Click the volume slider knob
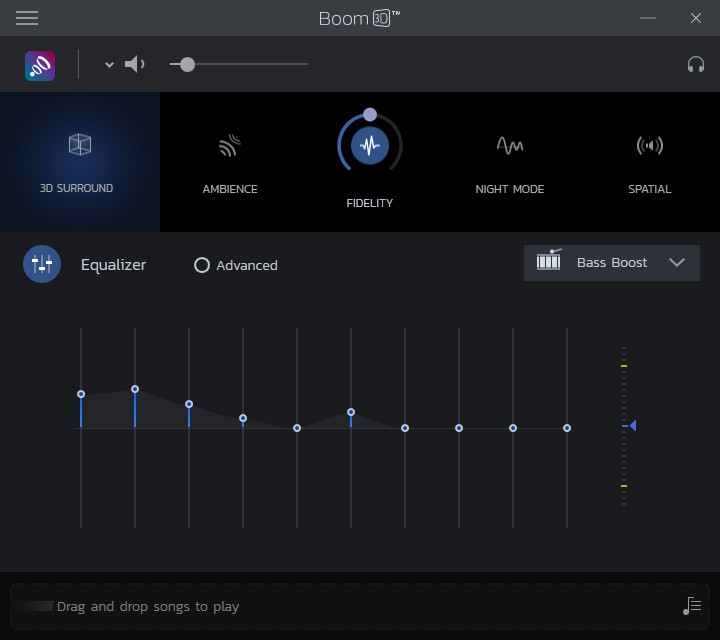This screenshot has height=640, width=720. coord(187,64)
